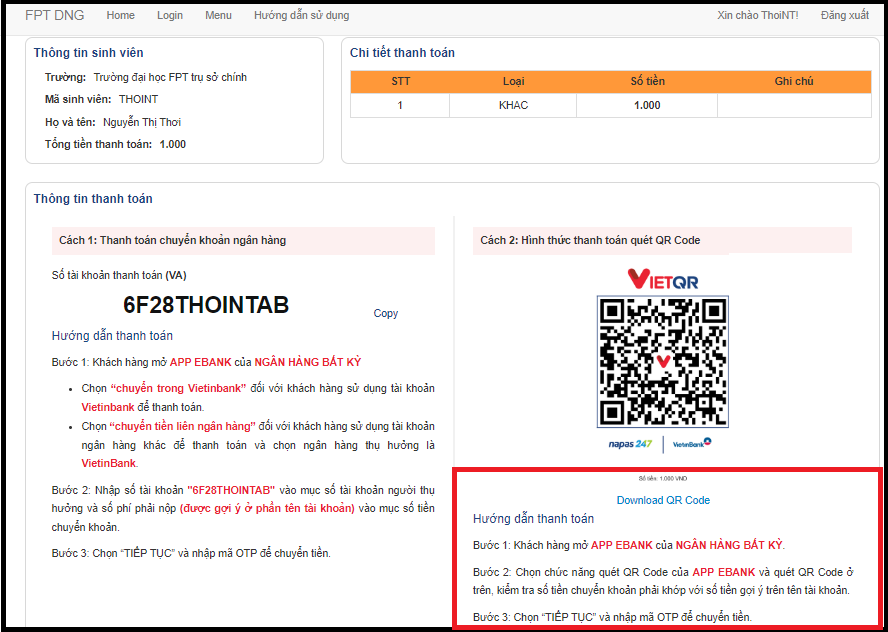Click the Cách 2 QR Code payment header

pyautogui.click(x=662, y=240)
